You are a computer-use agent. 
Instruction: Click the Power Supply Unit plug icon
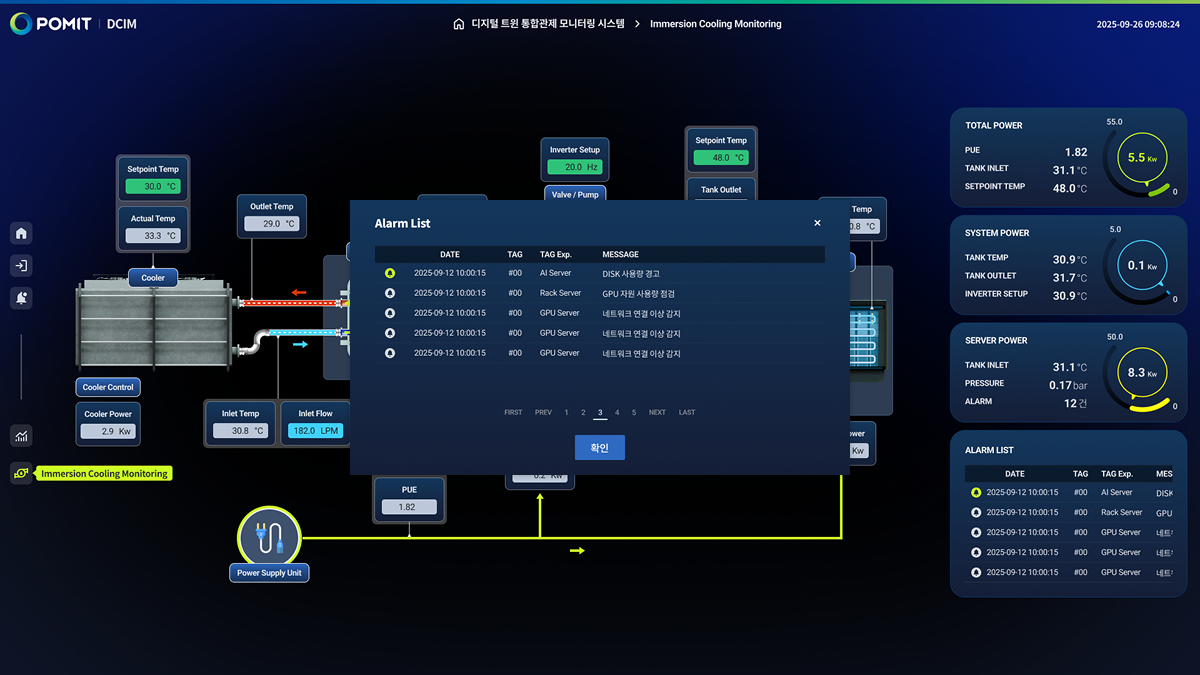(269, 537)
